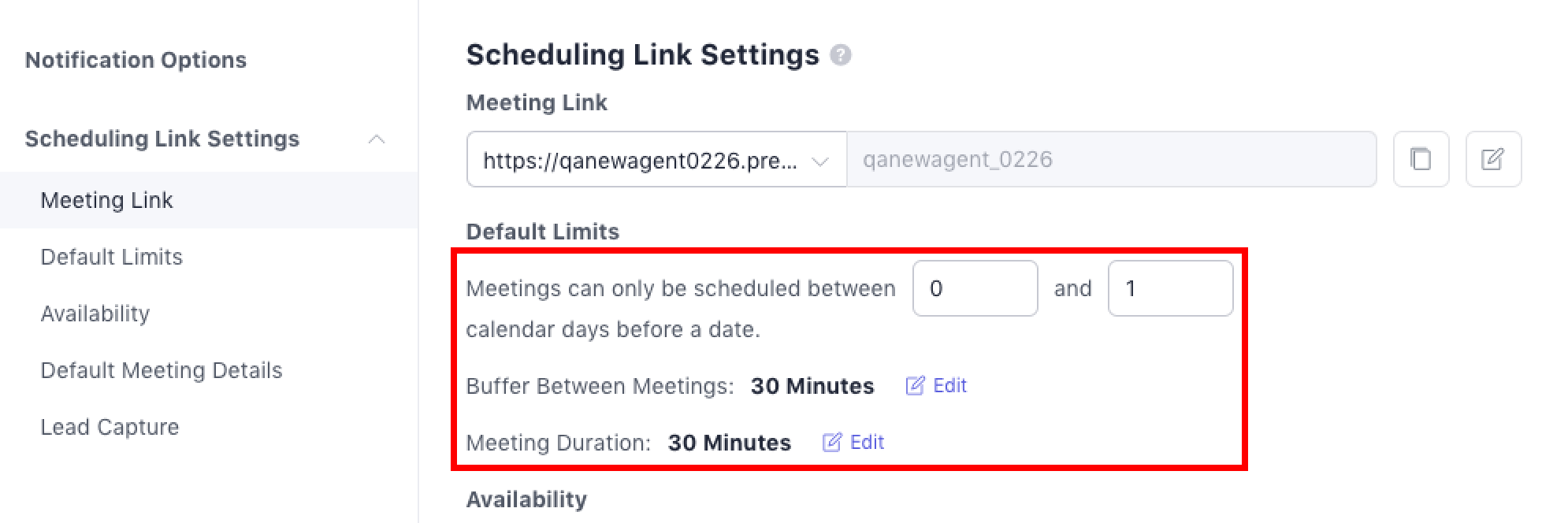Click Edit link for Buffer Between Meetings
Image resolution: width=1568 pixels, height=523 pixels.
[x=949, y=386]
